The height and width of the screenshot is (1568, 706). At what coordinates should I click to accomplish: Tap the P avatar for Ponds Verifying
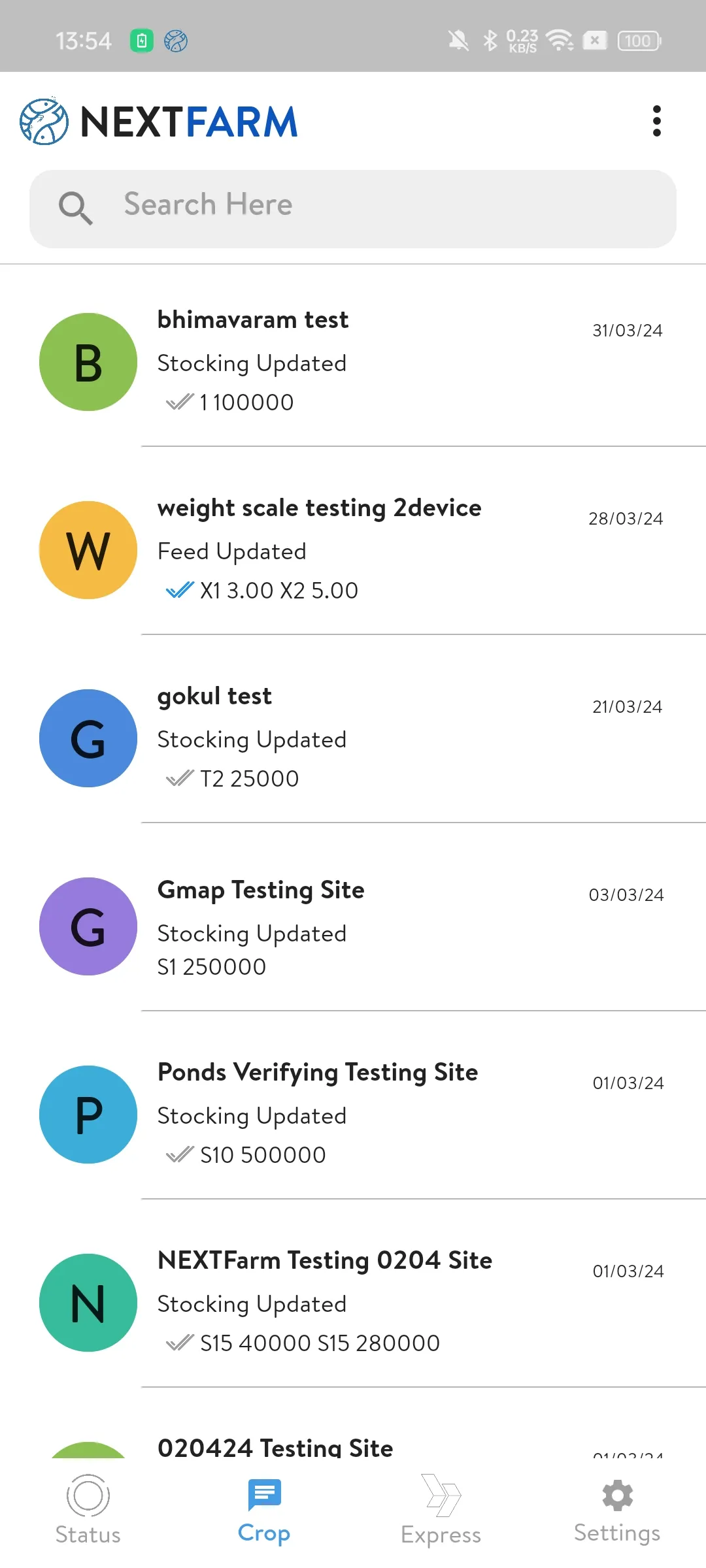88,1115
